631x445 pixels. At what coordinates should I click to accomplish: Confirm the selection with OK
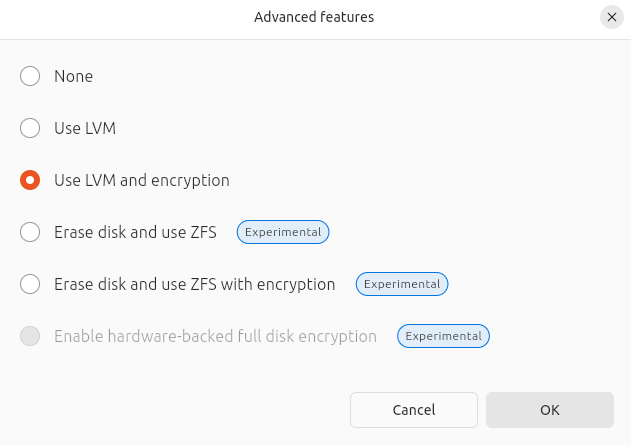pos(549,410)
